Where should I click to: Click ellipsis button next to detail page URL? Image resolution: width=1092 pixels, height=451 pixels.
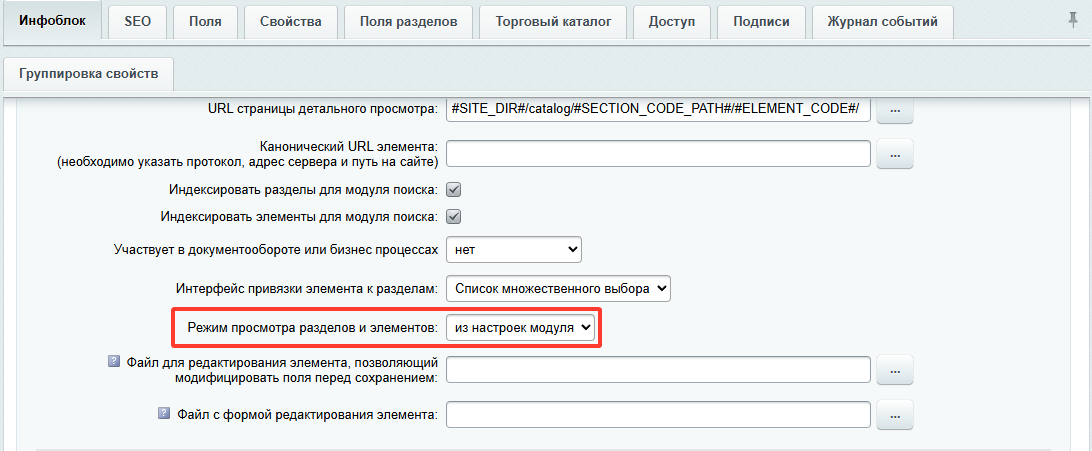point(894,111)
